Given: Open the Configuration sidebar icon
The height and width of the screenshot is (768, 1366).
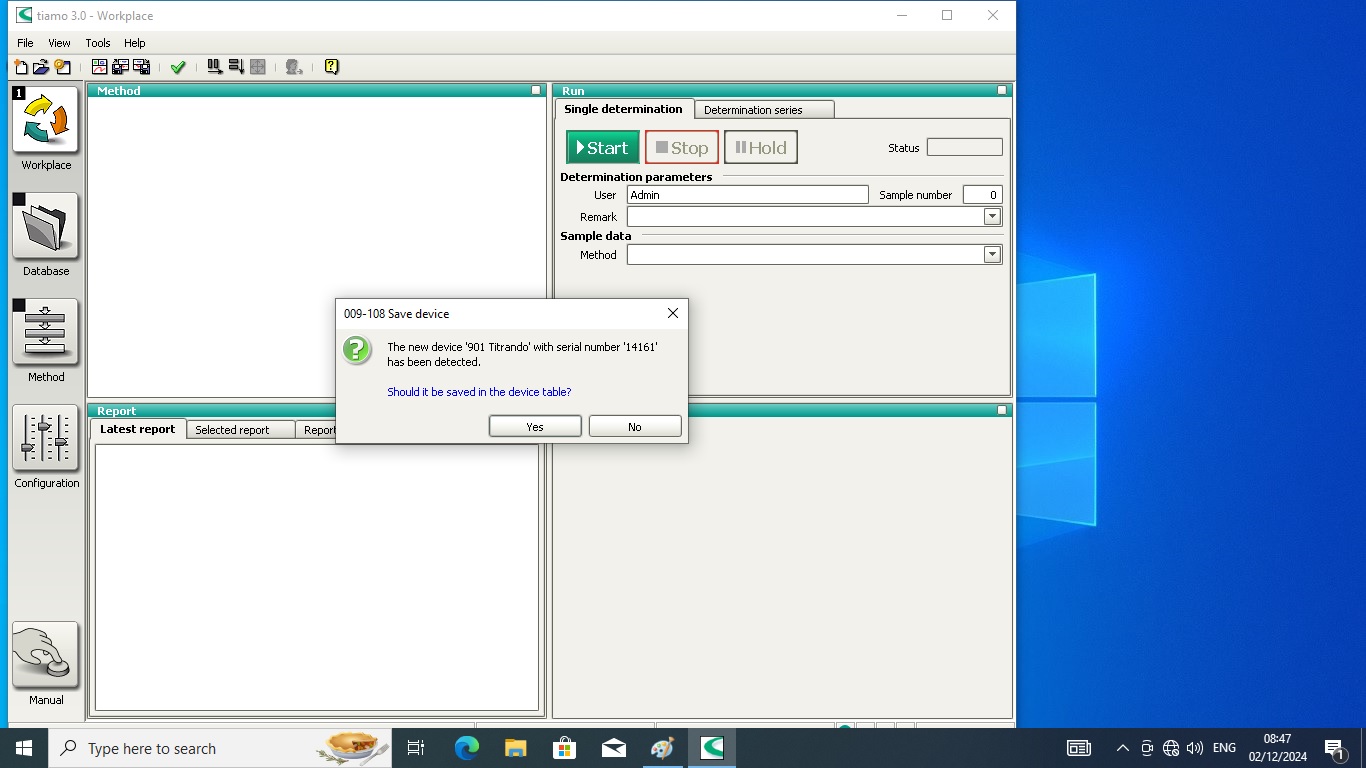Looking at the screenshot, I should 45,438.
